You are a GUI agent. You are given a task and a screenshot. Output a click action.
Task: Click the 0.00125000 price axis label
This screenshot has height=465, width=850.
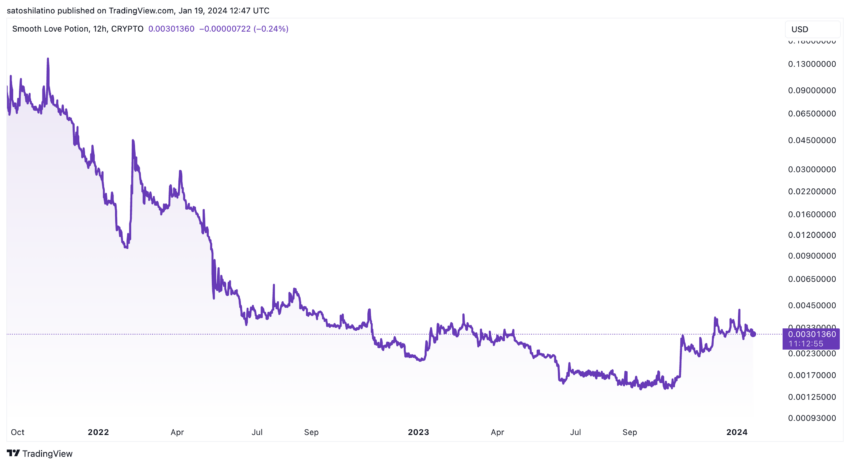(x=812, y=397)
